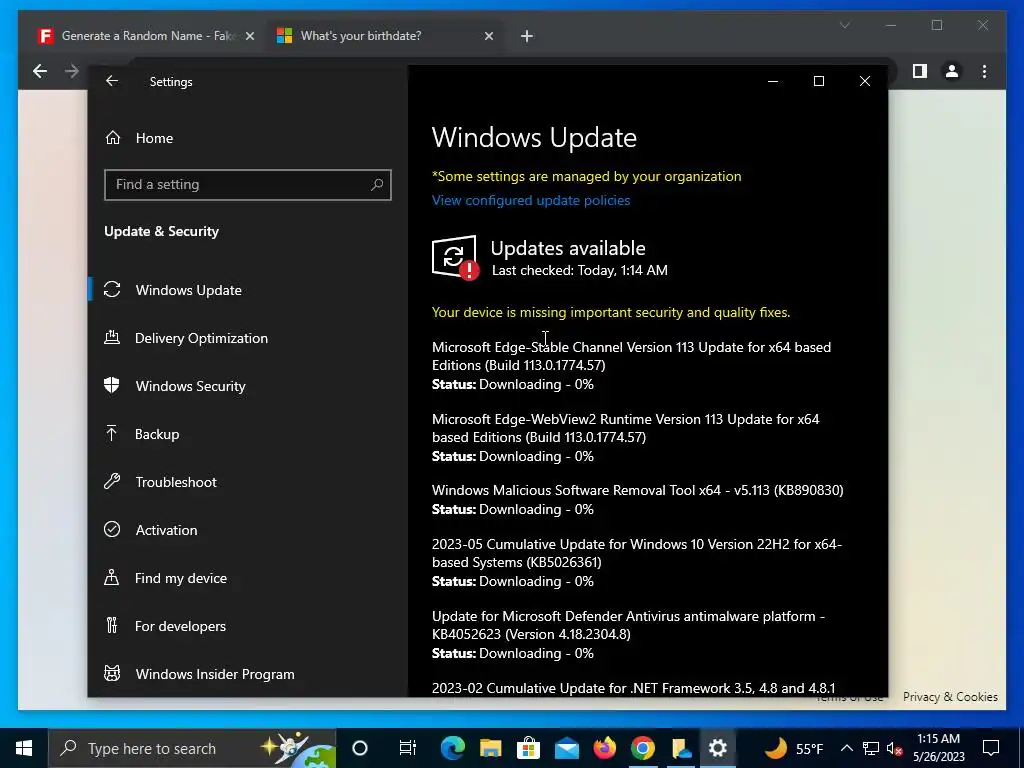Image resolution: width=1024 pixels, height=768 pixels.
Task: Click the Last checked: Today, 1:14 AM text
Action: point(579,270)
